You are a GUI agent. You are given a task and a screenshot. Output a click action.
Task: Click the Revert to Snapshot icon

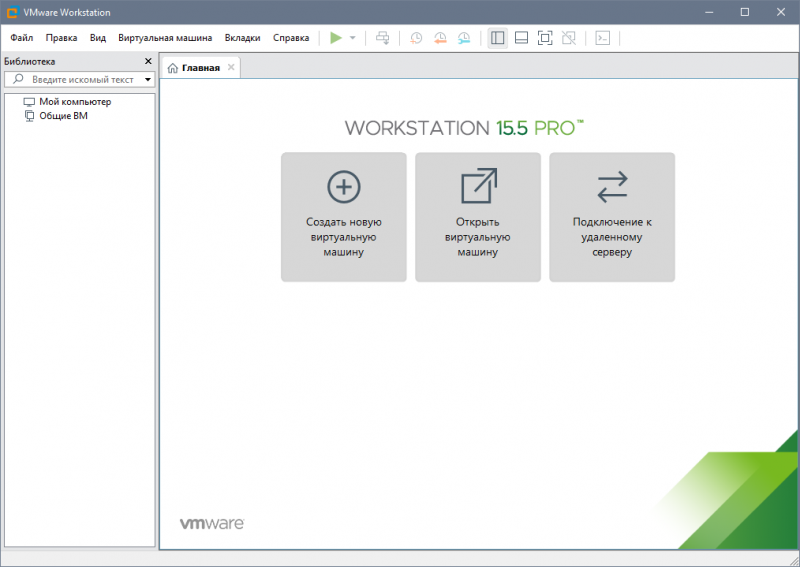[440, 38]
